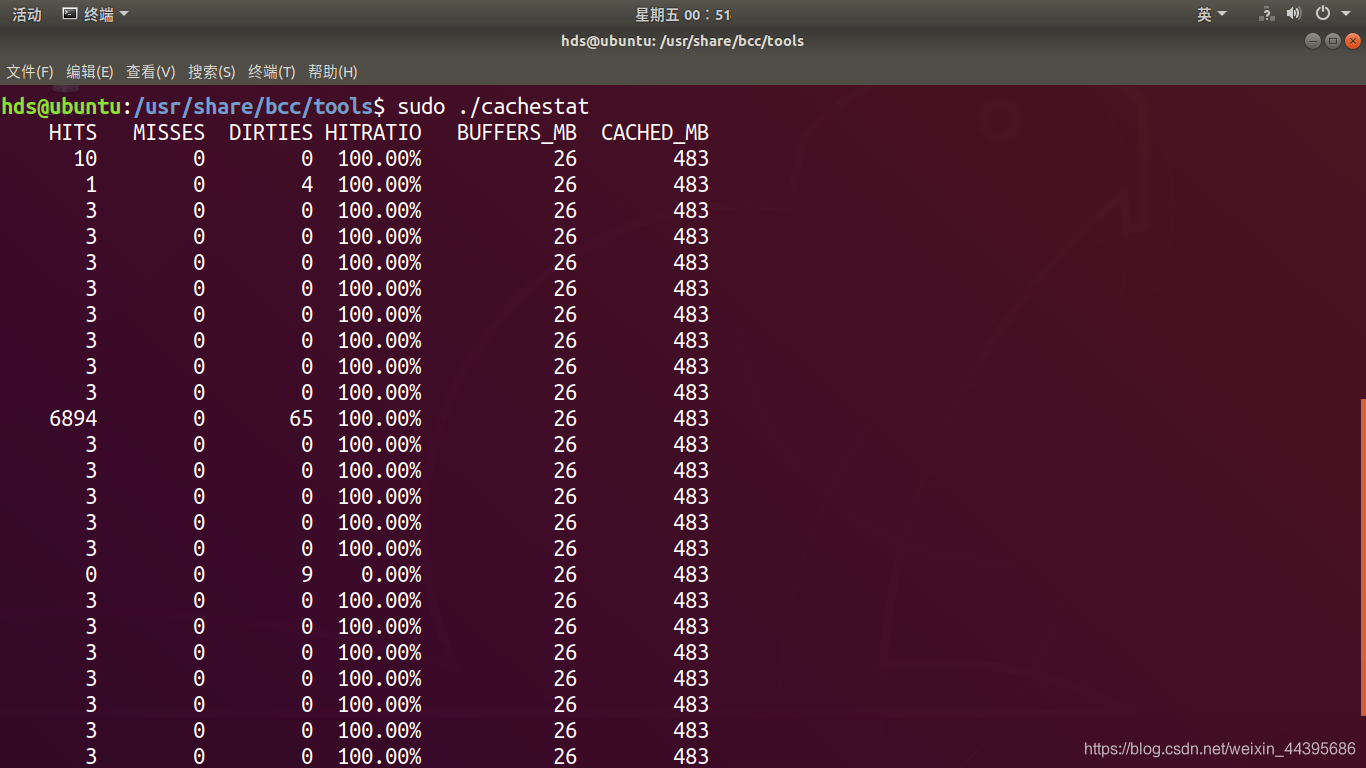Open the 编辑(E) menu
The height and width of the screenshot is (768, 1366).
90,72
